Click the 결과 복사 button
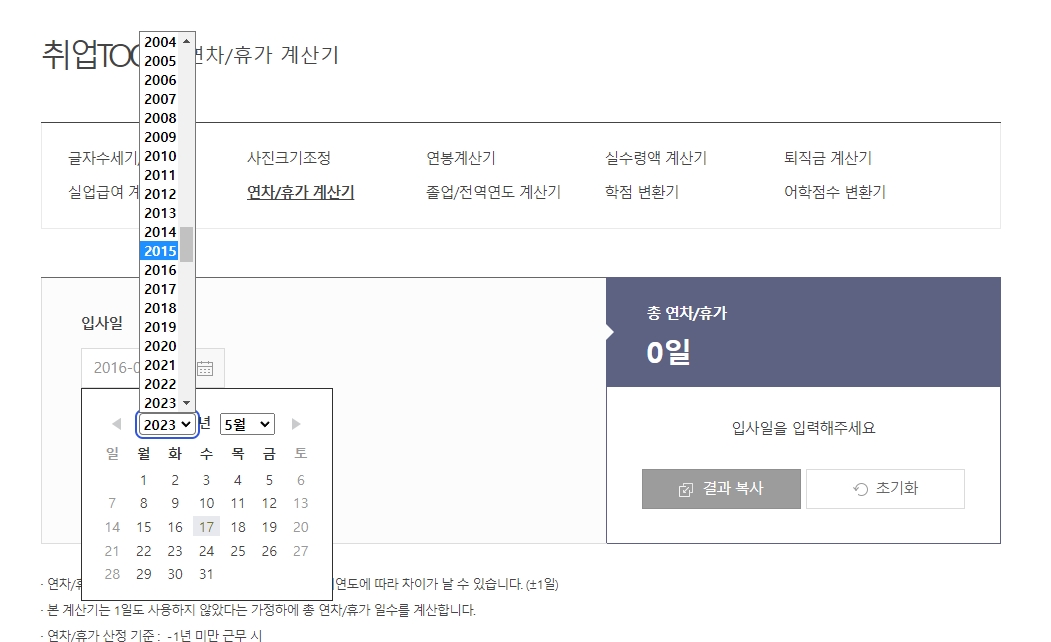 tap(721, 488)
